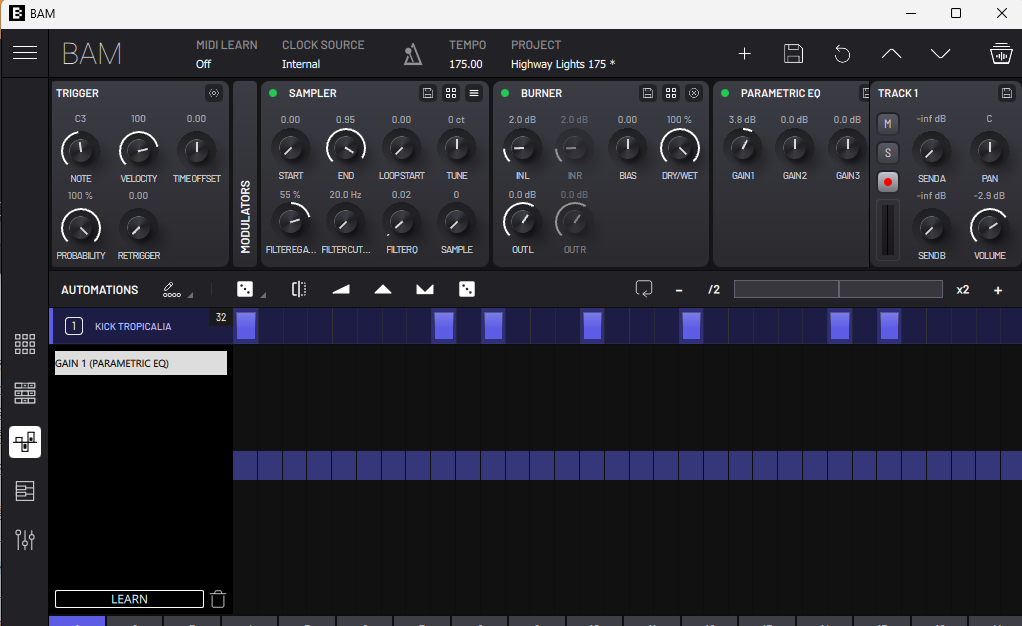1022x626 pixels.
Task: Click the automation range scroll bar
Action: click(x=838, y=290)
